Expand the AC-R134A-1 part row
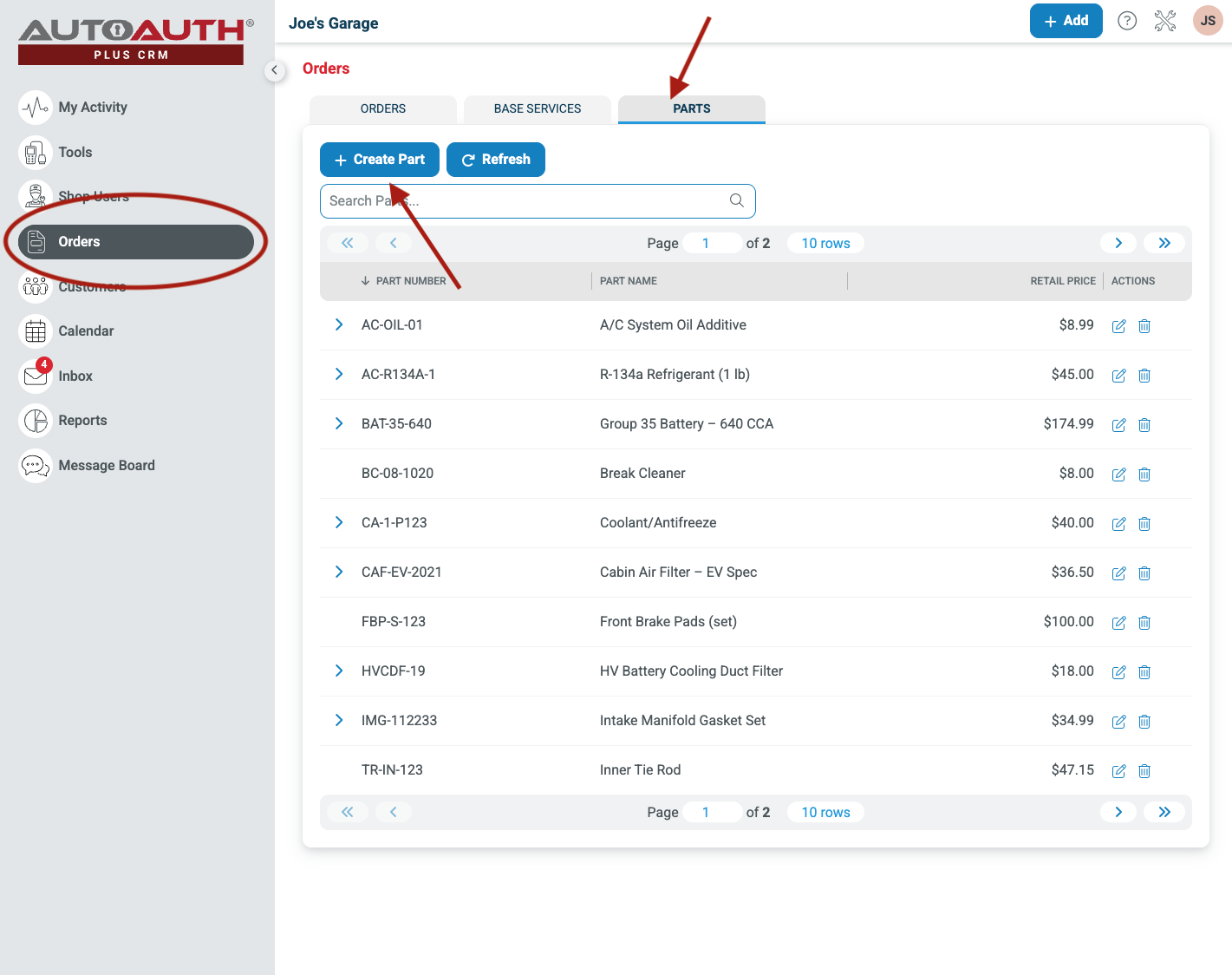The height and width of the screenshot is (975, 1232). pyautogui.click(x=339, y=374)
